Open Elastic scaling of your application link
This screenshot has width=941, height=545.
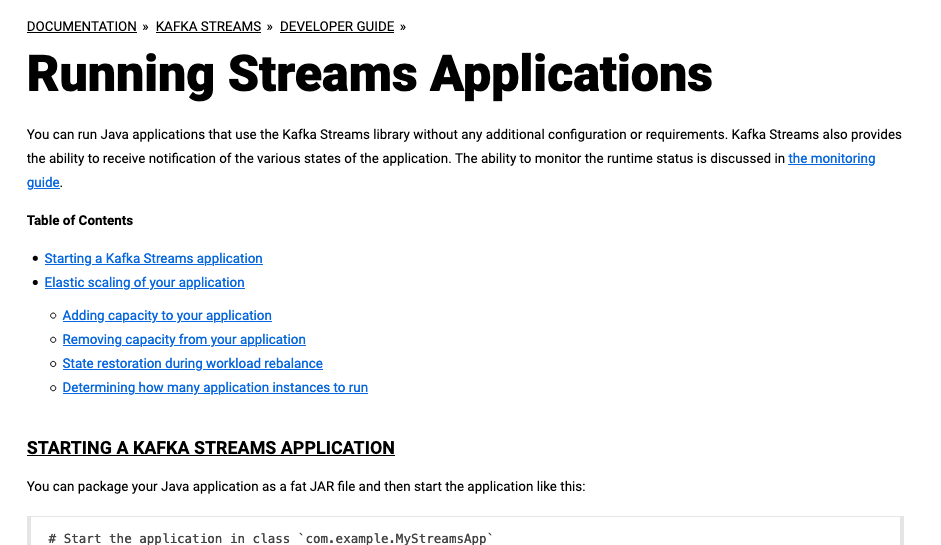pyautogui.click(x=145, y=282)
